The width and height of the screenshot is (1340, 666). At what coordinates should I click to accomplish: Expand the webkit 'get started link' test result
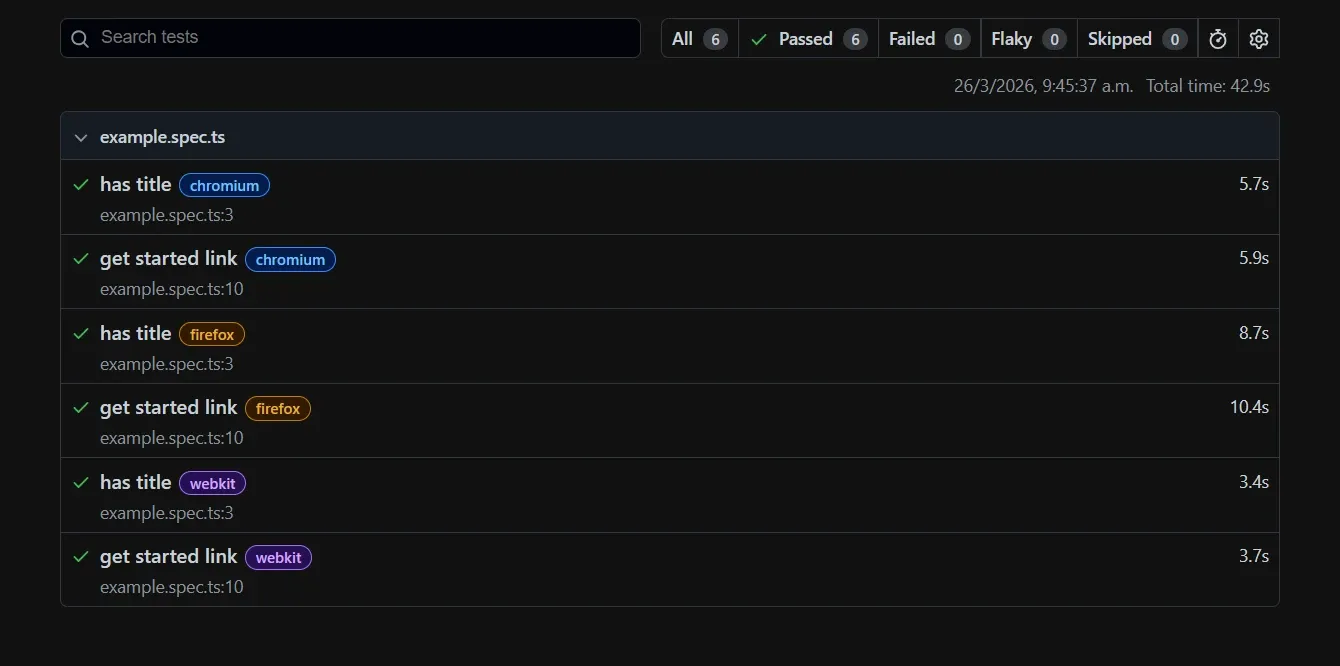coord(168,556)
